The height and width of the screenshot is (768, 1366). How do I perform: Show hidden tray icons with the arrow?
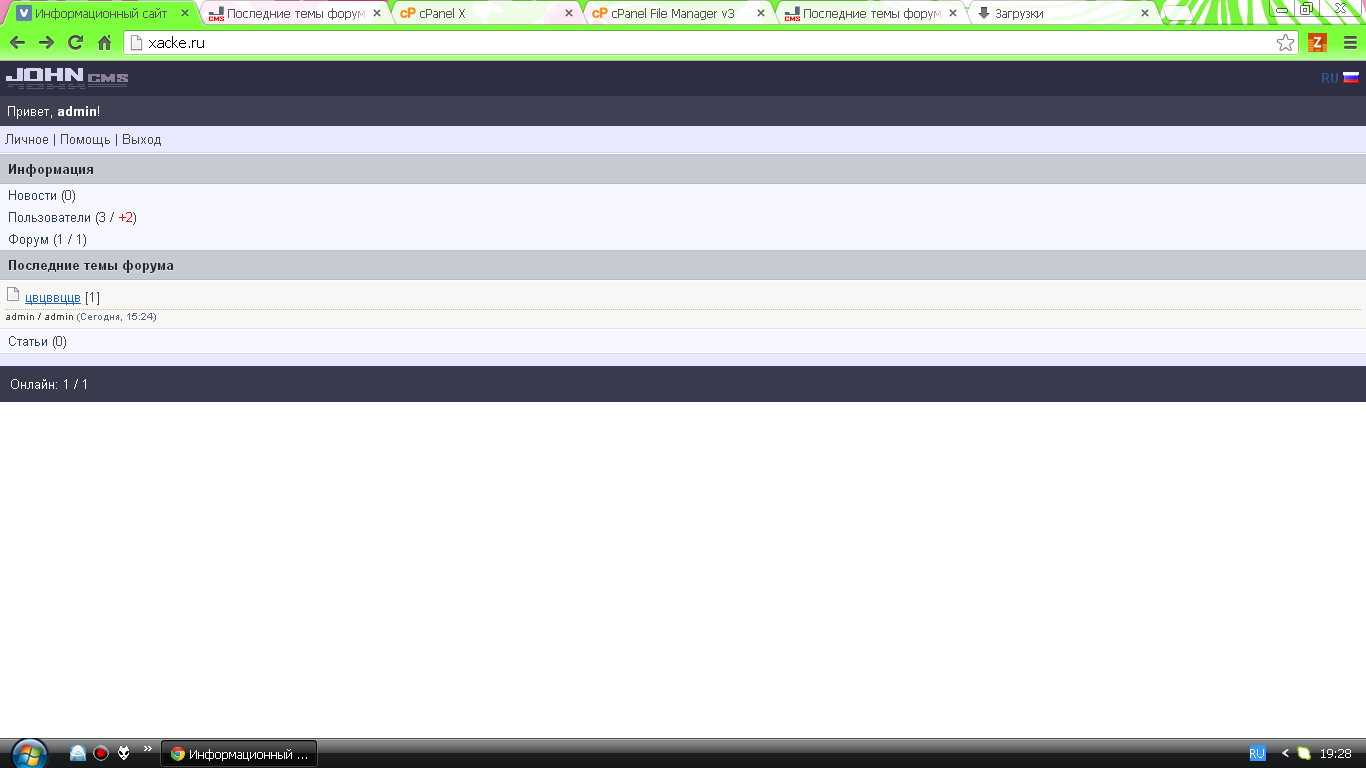coord(1286,753)
